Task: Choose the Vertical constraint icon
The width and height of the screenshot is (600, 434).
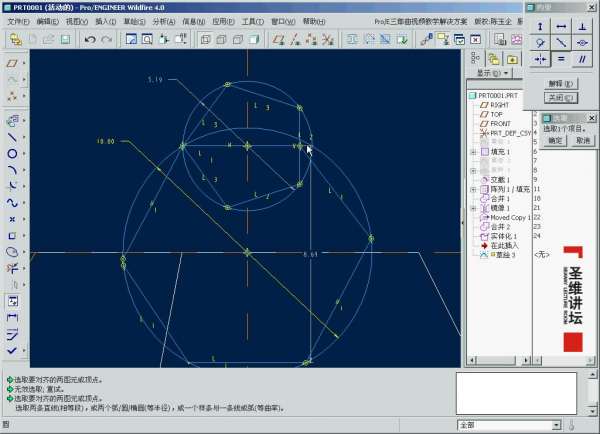Action: [540, 26]
